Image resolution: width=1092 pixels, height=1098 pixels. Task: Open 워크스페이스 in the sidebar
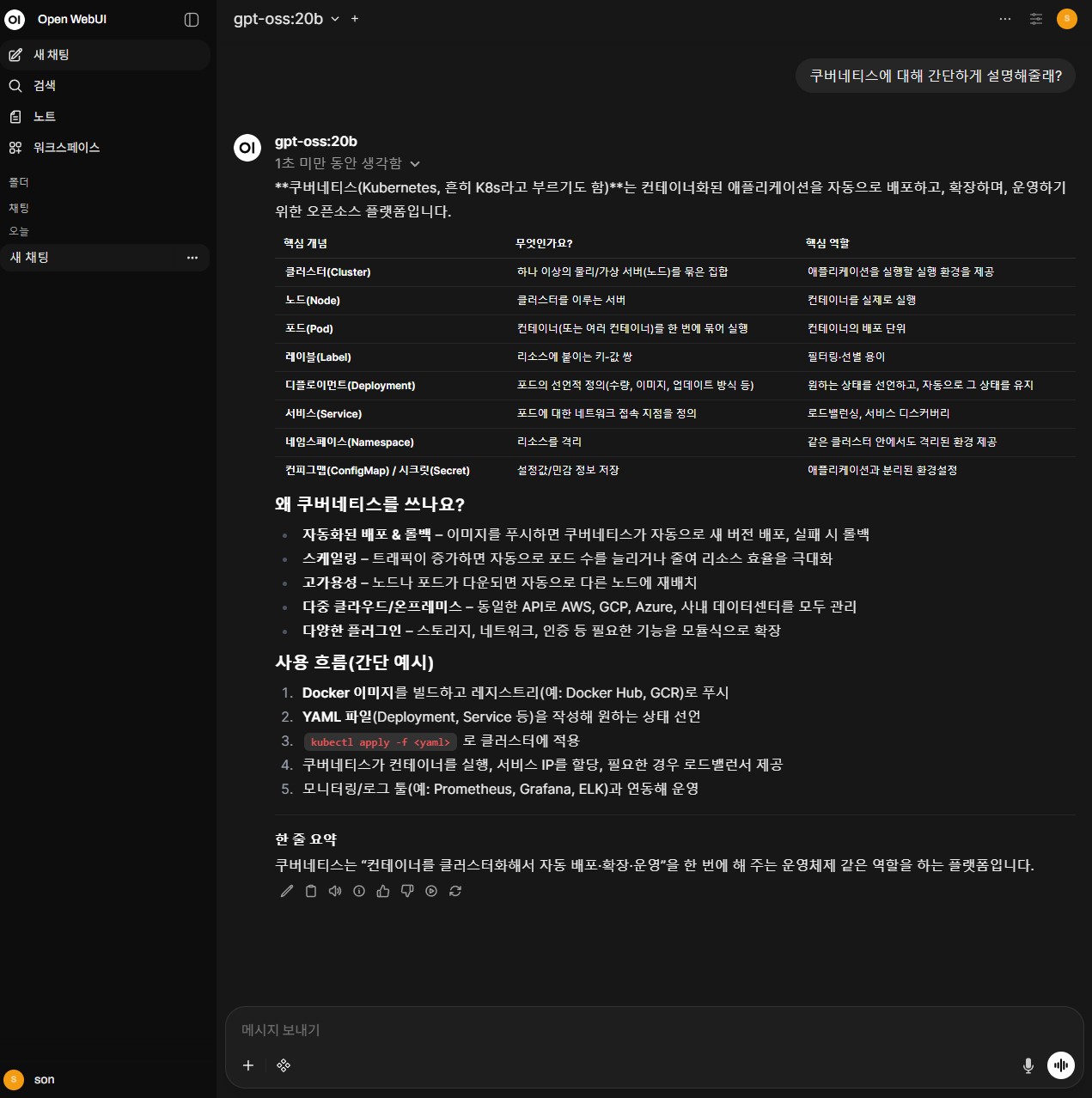(x=66, y=148)
